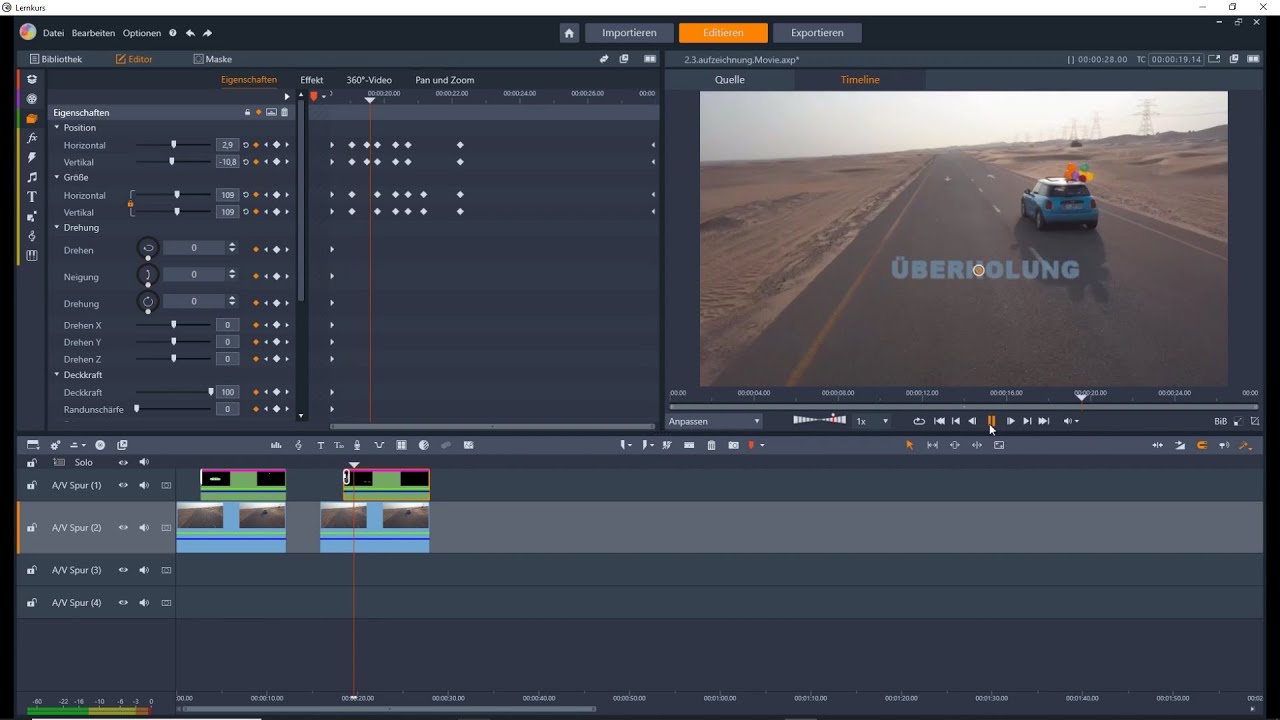Image resolution: width=1280 pixels, height=720 pixels.
Task: Open the fx effects sidebar category
Action: 32,138
